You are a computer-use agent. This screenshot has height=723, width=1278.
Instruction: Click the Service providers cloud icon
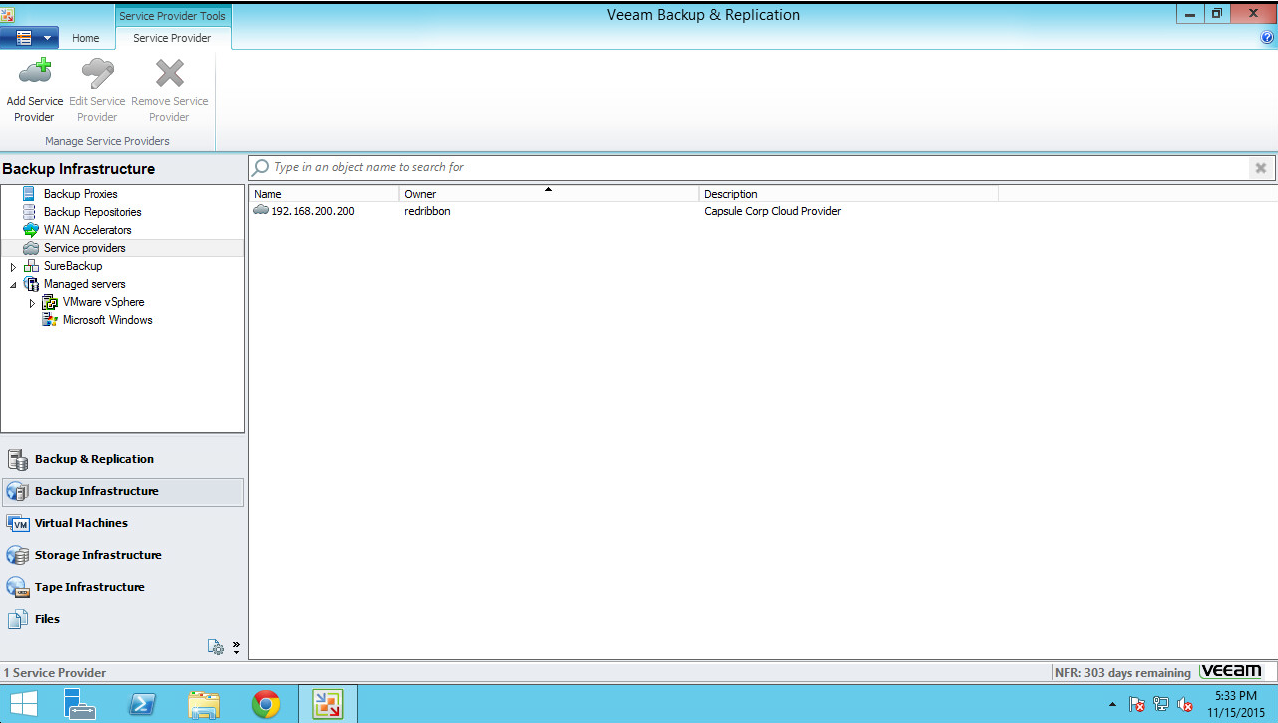coord(31,248)
